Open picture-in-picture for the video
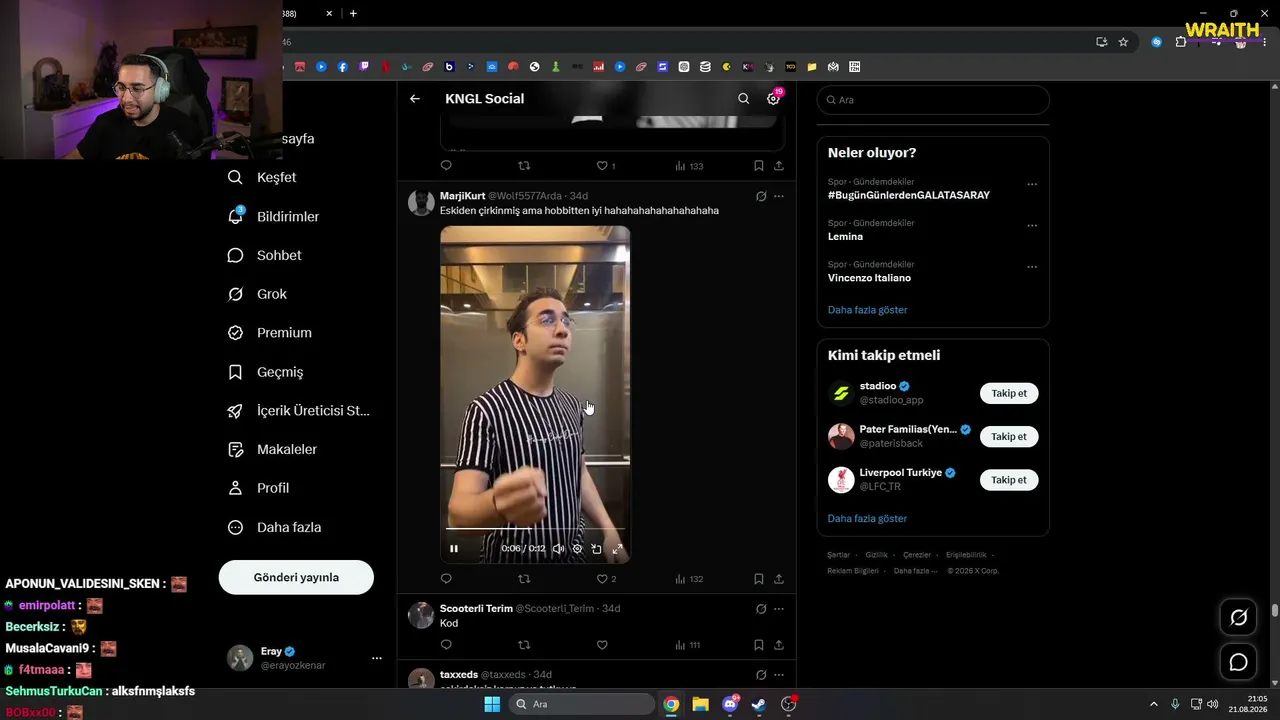 [x=597, y=548]
